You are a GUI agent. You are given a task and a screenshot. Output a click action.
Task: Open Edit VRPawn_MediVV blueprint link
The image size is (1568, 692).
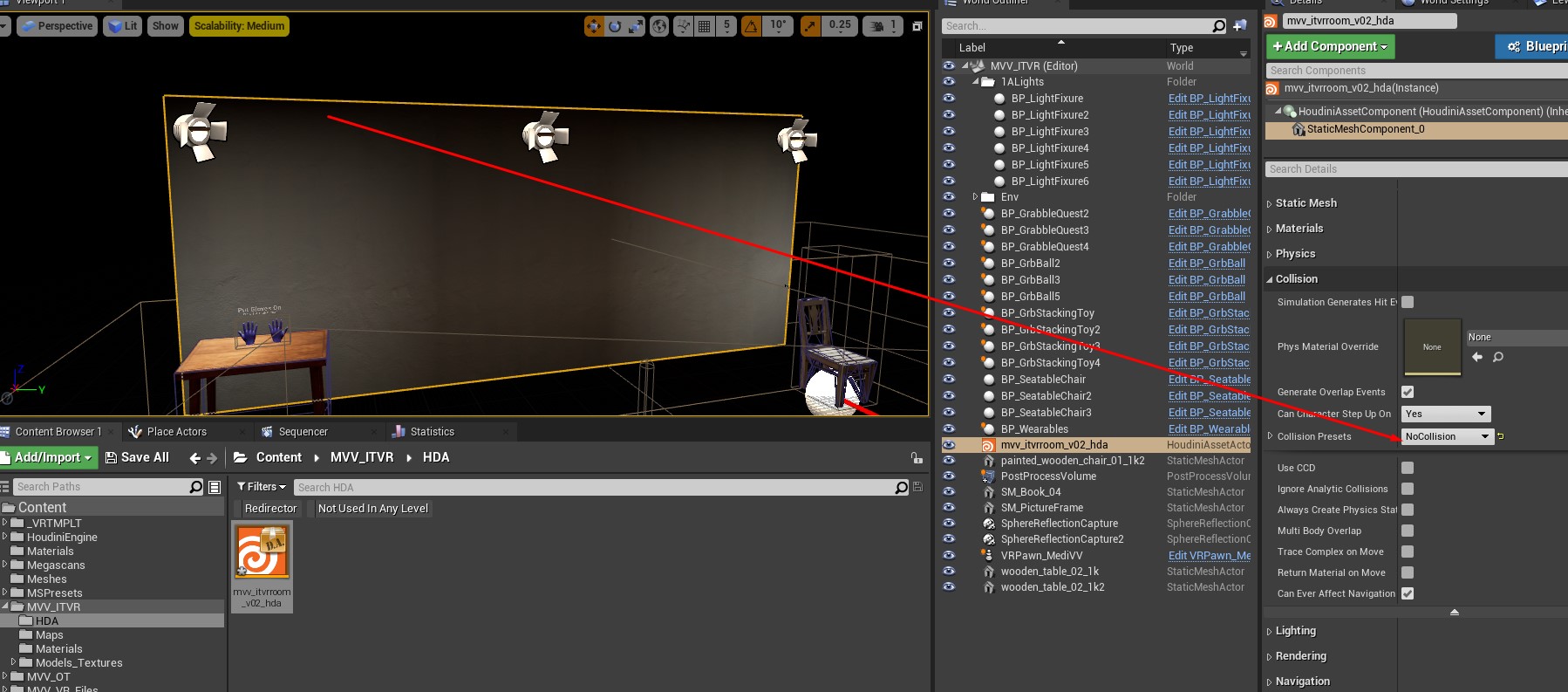pyautogui.click(x=1210, y=556)
